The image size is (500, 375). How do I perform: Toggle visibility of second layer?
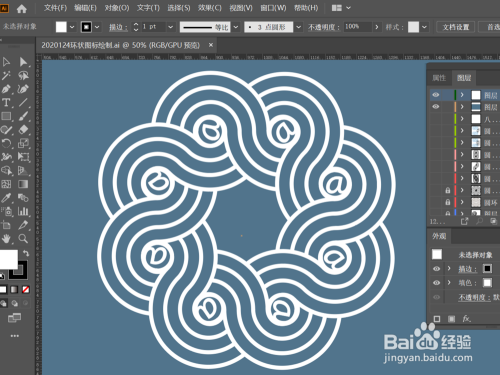pos(436,107)
